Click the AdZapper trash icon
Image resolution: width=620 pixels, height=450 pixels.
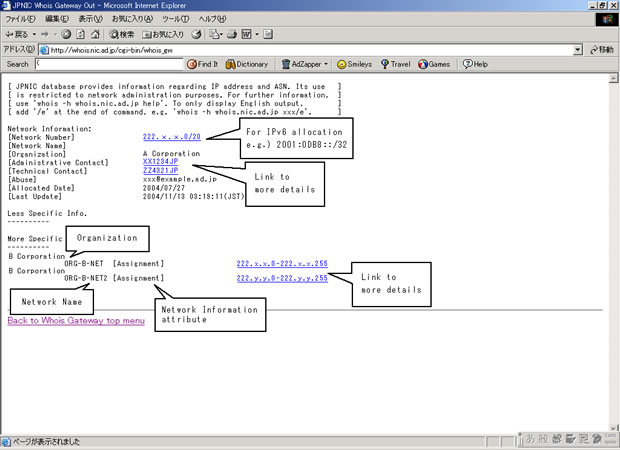point(286,64)
